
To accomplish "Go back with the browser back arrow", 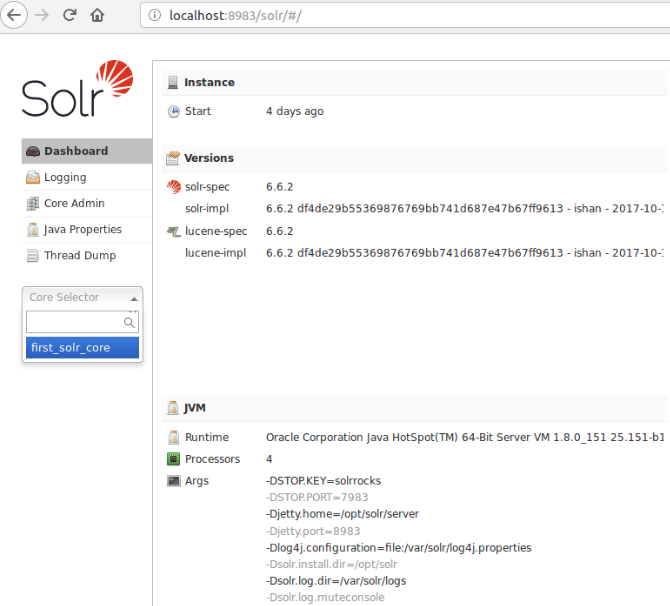I will [14, 15].
